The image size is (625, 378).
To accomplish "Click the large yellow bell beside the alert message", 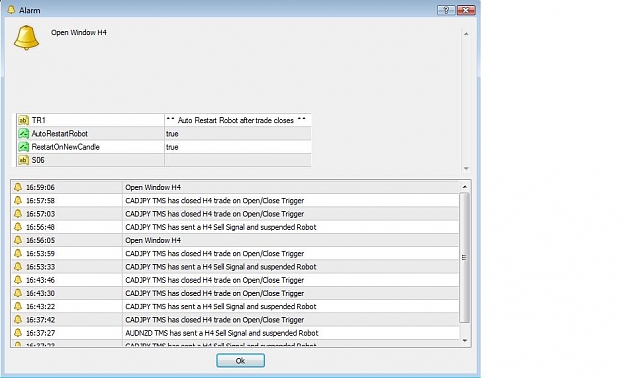I will pos(26,38).
